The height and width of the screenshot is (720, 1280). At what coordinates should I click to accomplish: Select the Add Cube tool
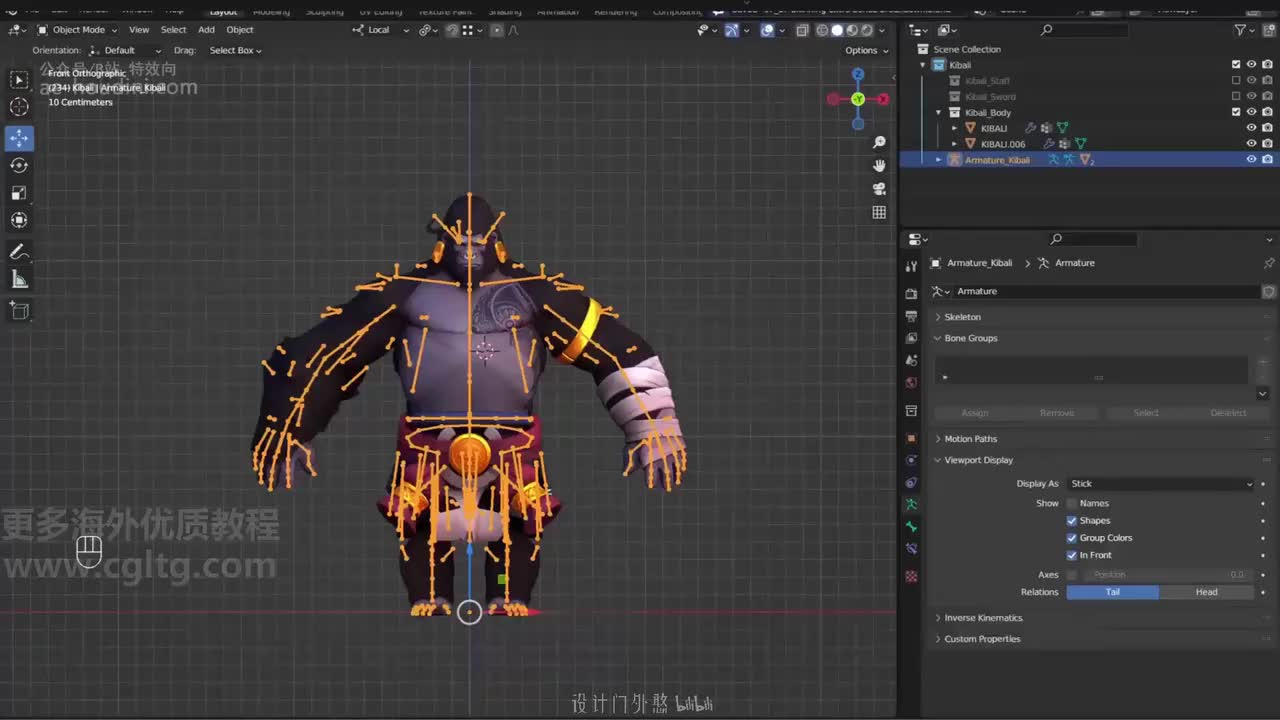click(x=19, y=311)
